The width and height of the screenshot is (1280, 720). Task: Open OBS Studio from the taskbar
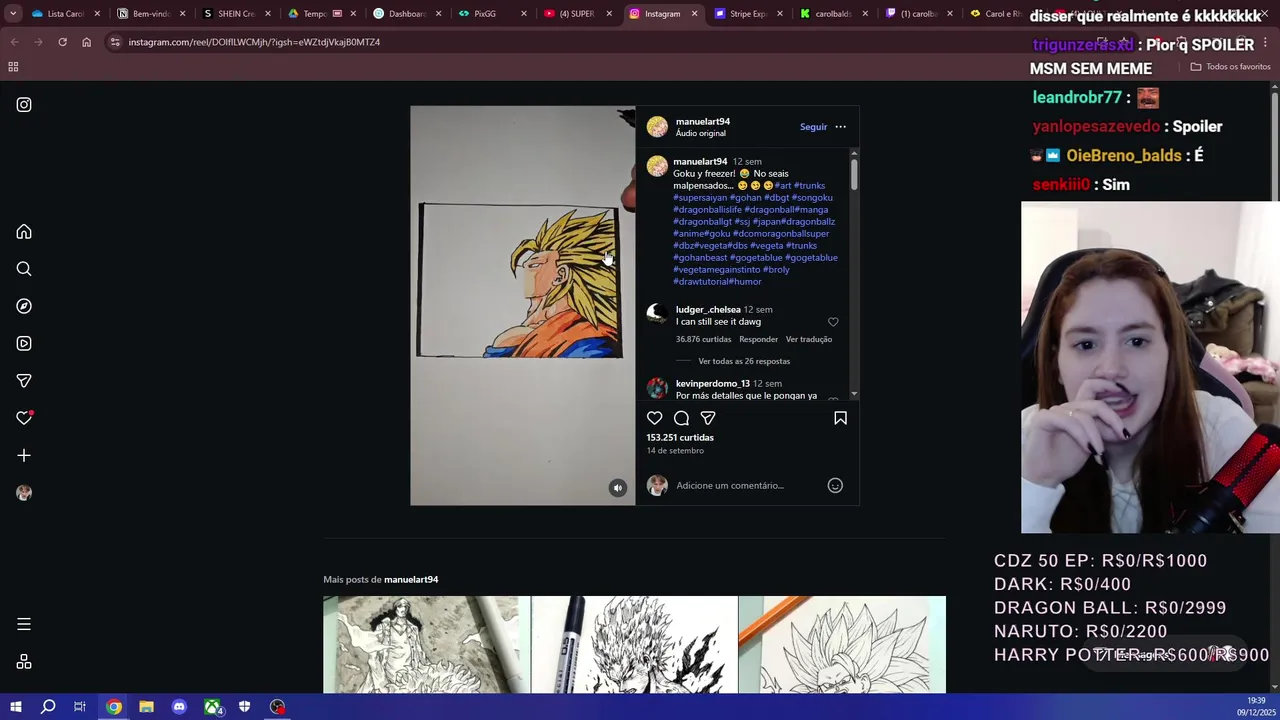click(277, 707)
